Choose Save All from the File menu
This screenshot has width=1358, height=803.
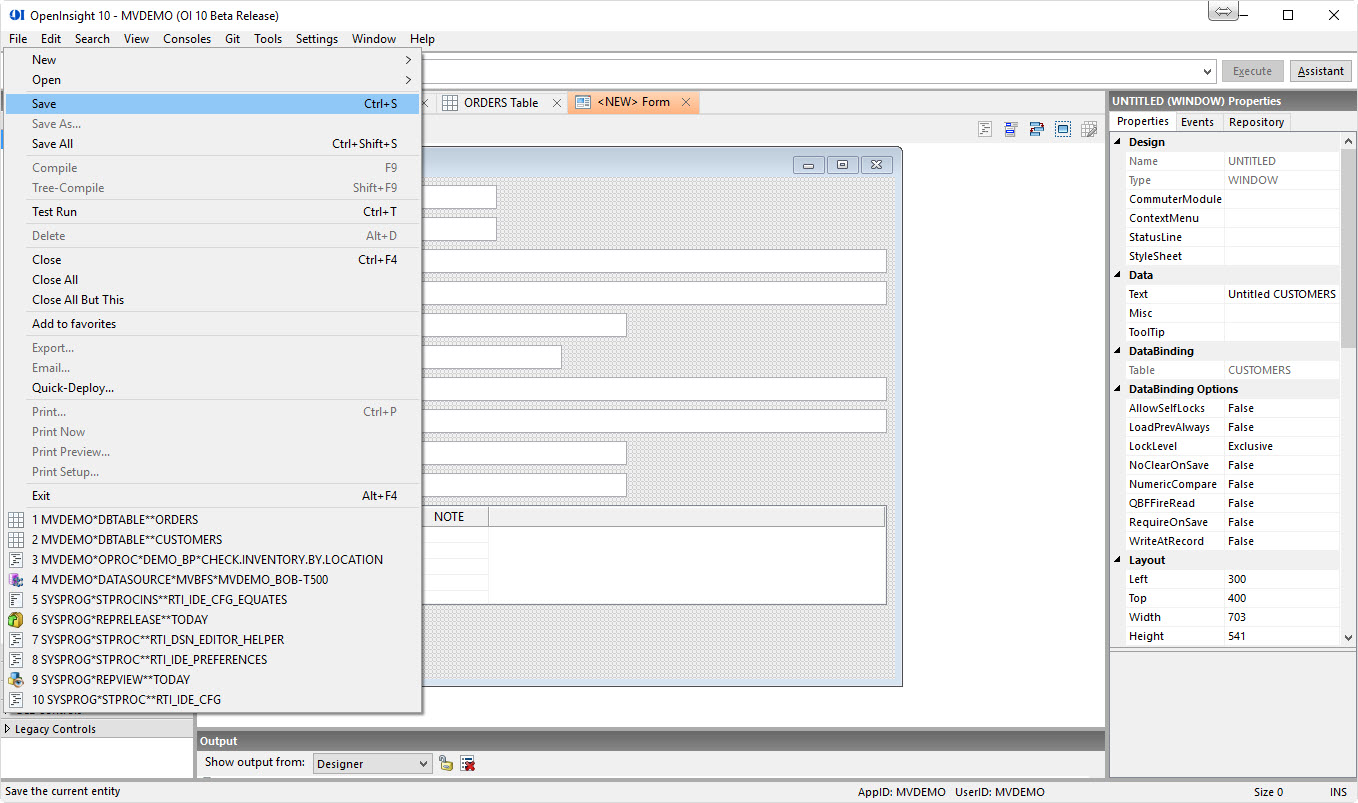click(x=212, y=144)
